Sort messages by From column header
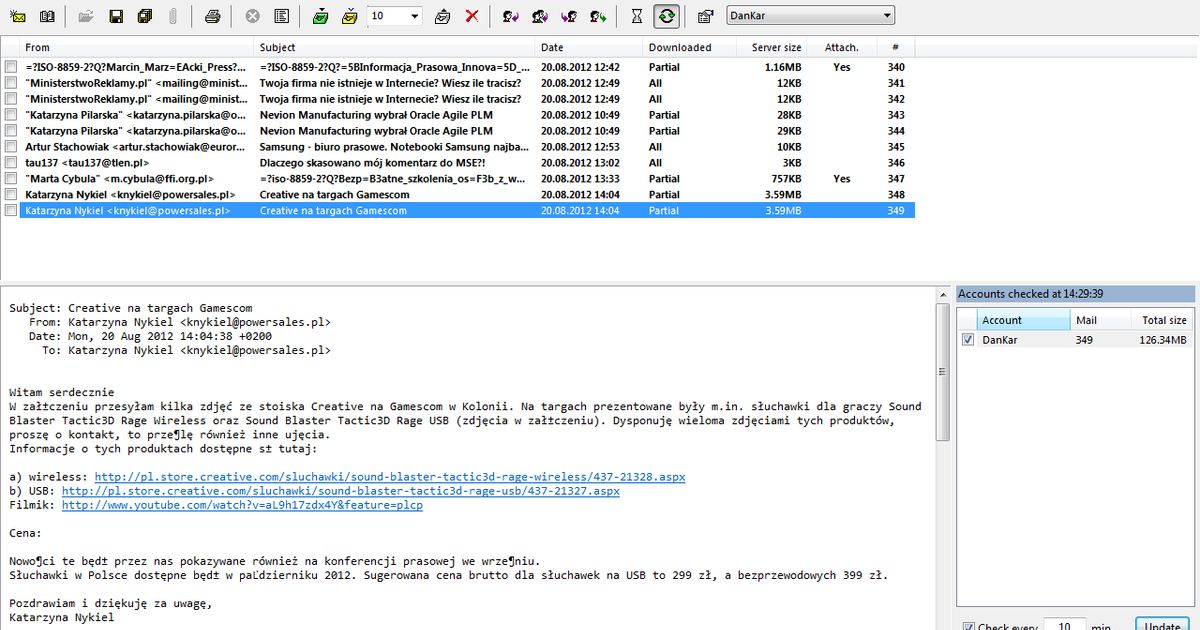1200x630 pixels. [138, 47]
